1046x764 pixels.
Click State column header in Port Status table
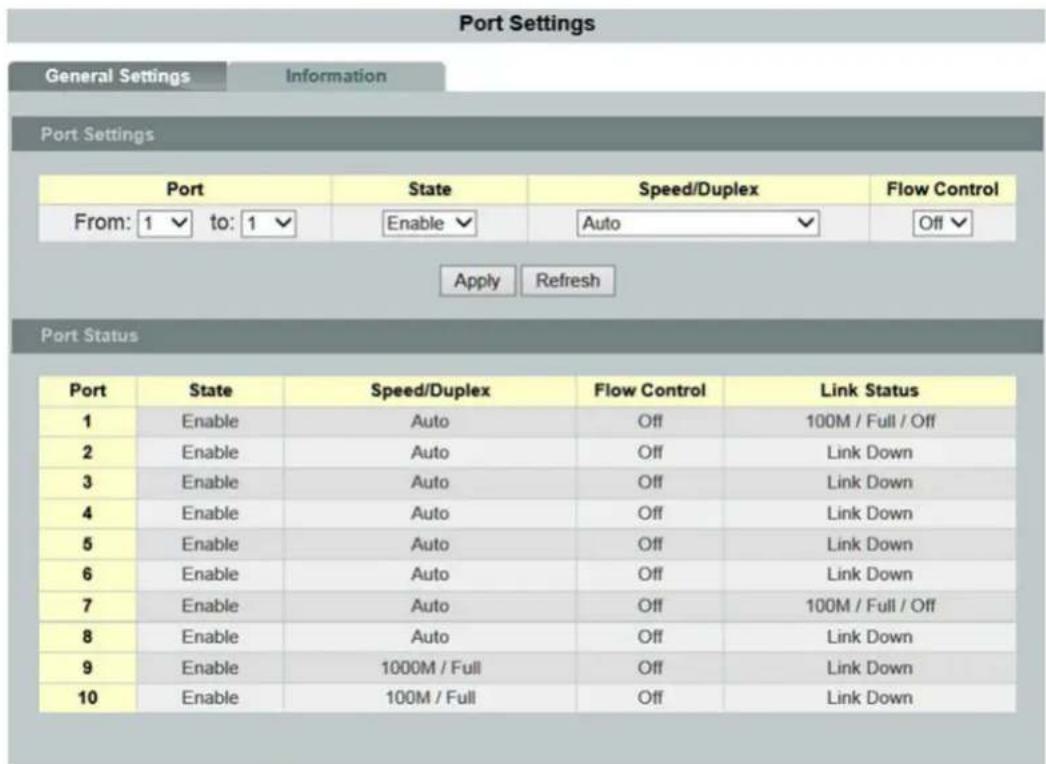pos(210,391)
